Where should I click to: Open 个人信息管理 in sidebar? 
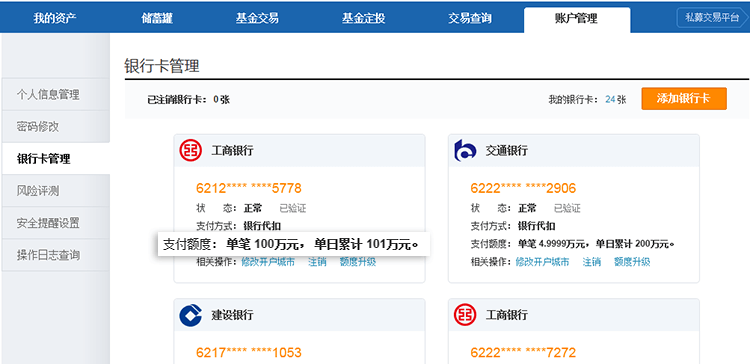point(55,95)
